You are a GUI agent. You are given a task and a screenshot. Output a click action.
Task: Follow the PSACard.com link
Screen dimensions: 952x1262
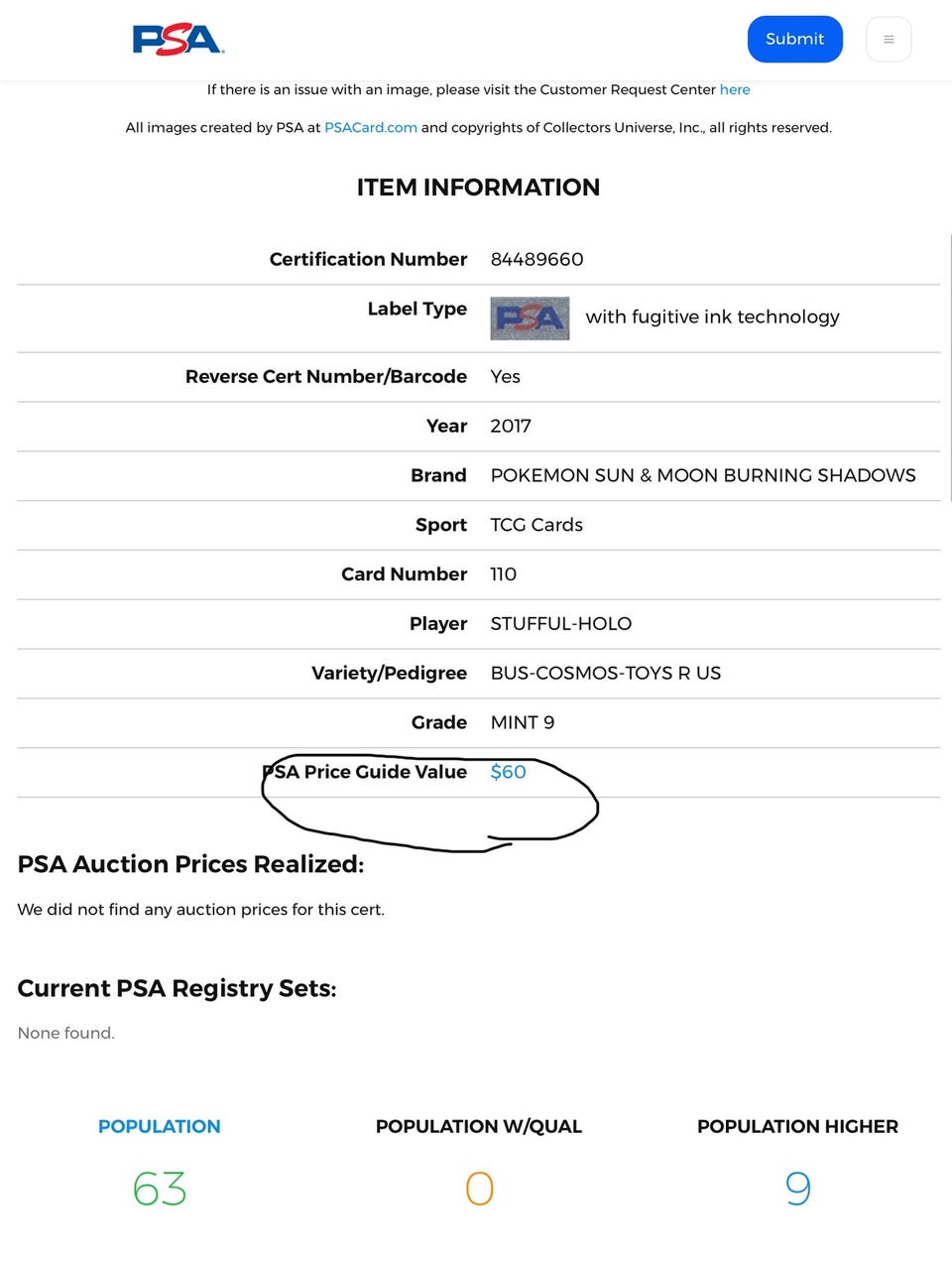[x=370, y=127]
